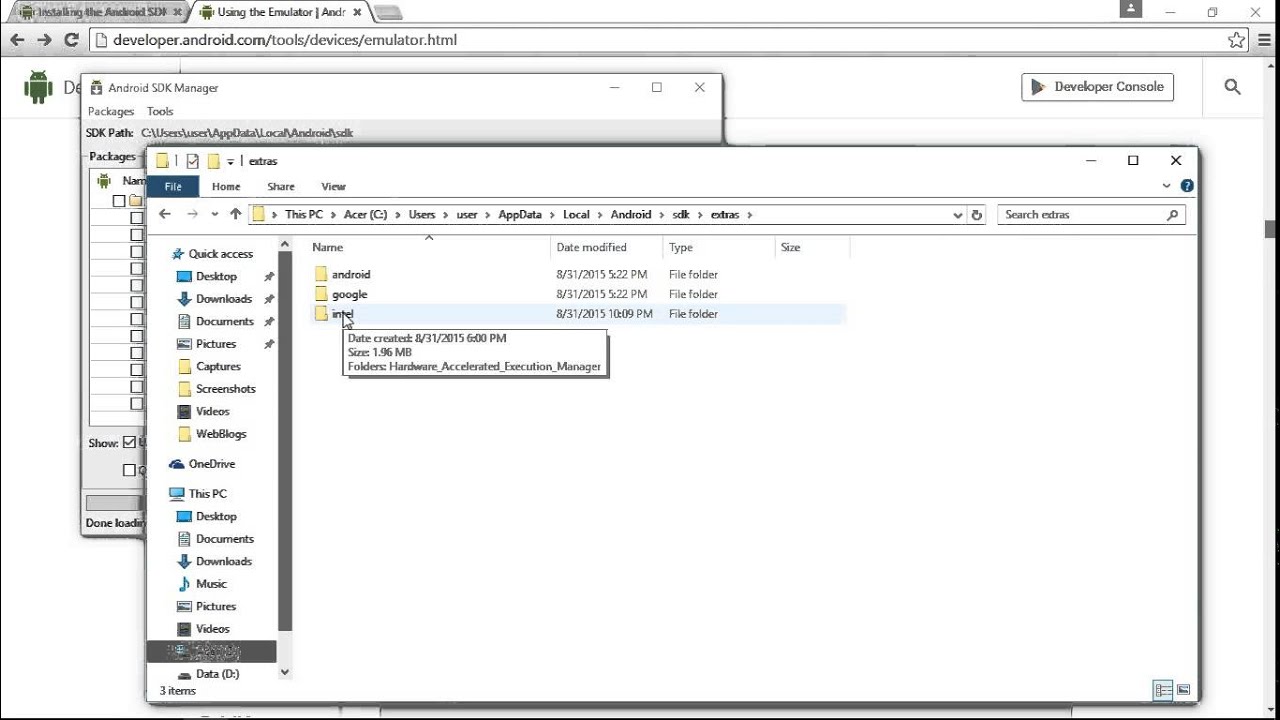This screenshot has height=720, width=1280.
Task: Expand the Explorer ribbon chevron
Action: click(x=1166, y=186)
